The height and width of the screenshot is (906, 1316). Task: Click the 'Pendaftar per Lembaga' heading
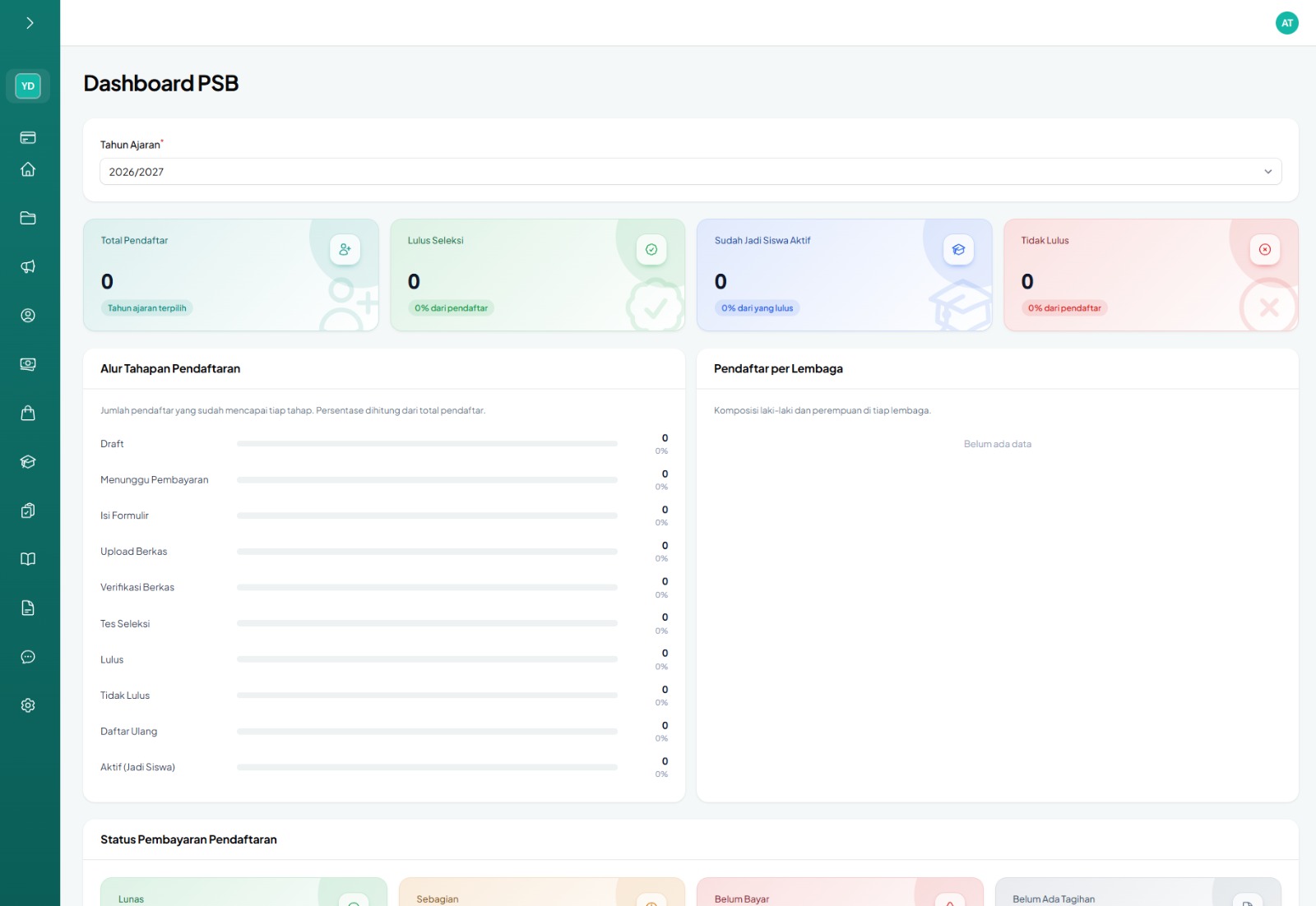pos(778,368)
